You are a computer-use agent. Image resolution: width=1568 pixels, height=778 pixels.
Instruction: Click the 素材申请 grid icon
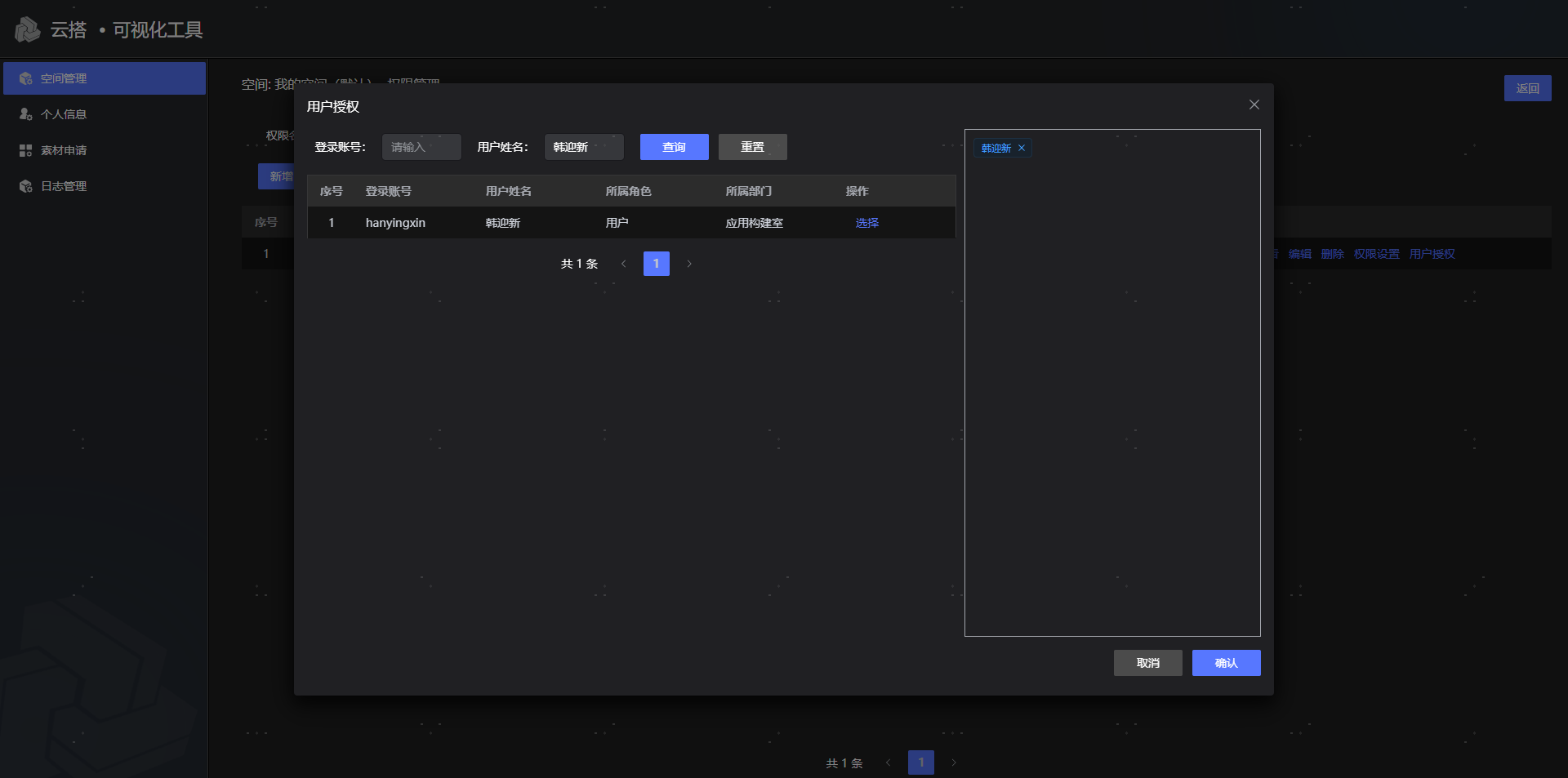(25, 150)
